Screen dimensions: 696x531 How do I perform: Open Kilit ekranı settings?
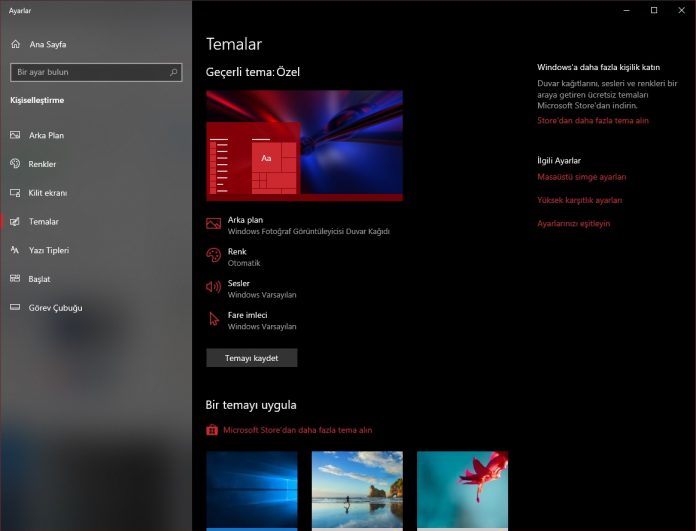(96, 193)
